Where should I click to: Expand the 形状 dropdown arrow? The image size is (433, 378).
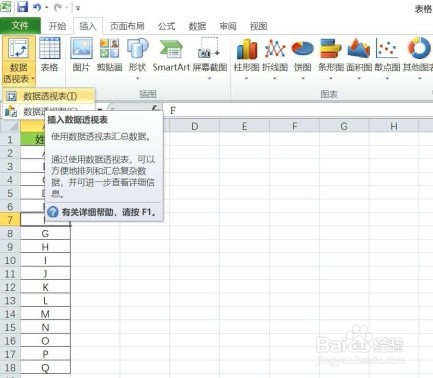pyautogui.click(x=137, y=79)
